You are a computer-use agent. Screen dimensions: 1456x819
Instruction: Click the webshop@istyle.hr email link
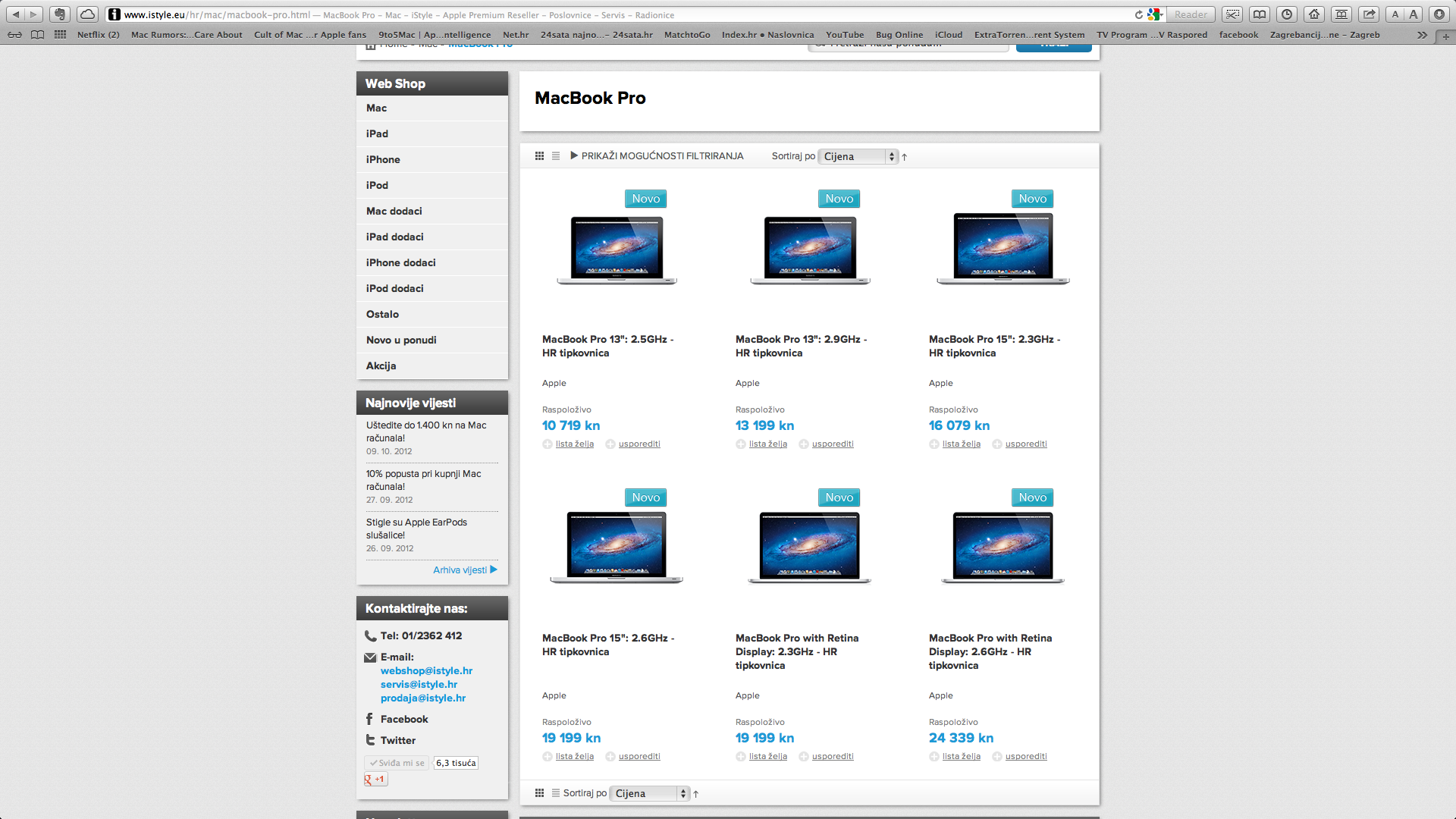426,671
